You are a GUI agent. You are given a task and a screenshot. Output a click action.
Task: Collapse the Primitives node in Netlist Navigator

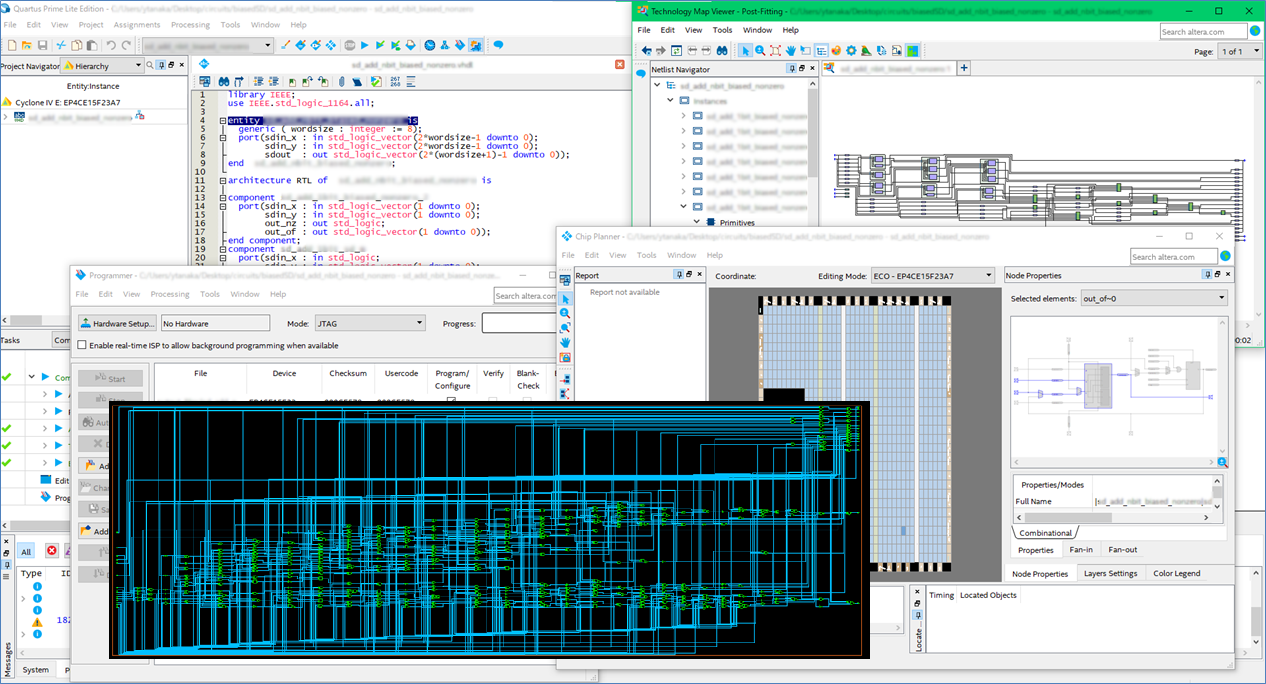697,222
